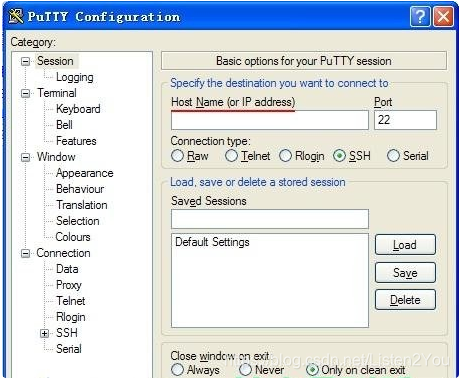Open the Logging category
Viewport: 459px width, 379px height.
point(75,77)
